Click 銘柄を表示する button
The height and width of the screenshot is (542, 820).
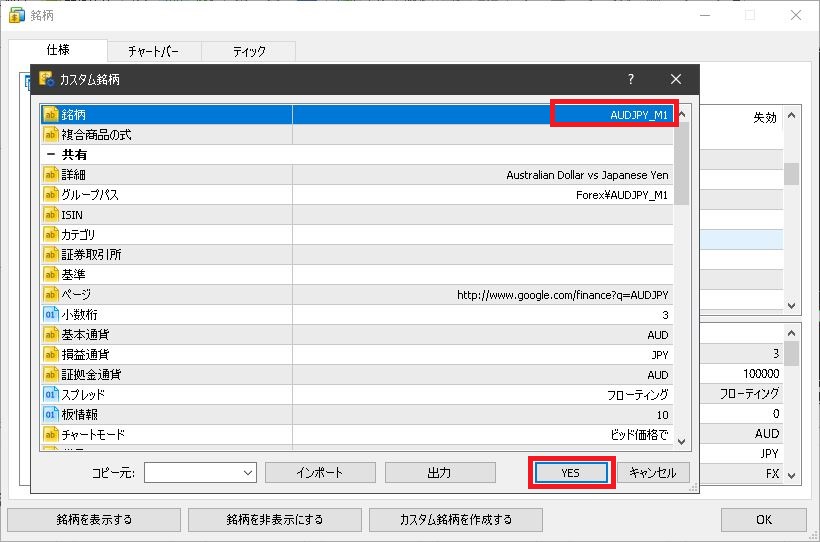[x=94, y=520]
